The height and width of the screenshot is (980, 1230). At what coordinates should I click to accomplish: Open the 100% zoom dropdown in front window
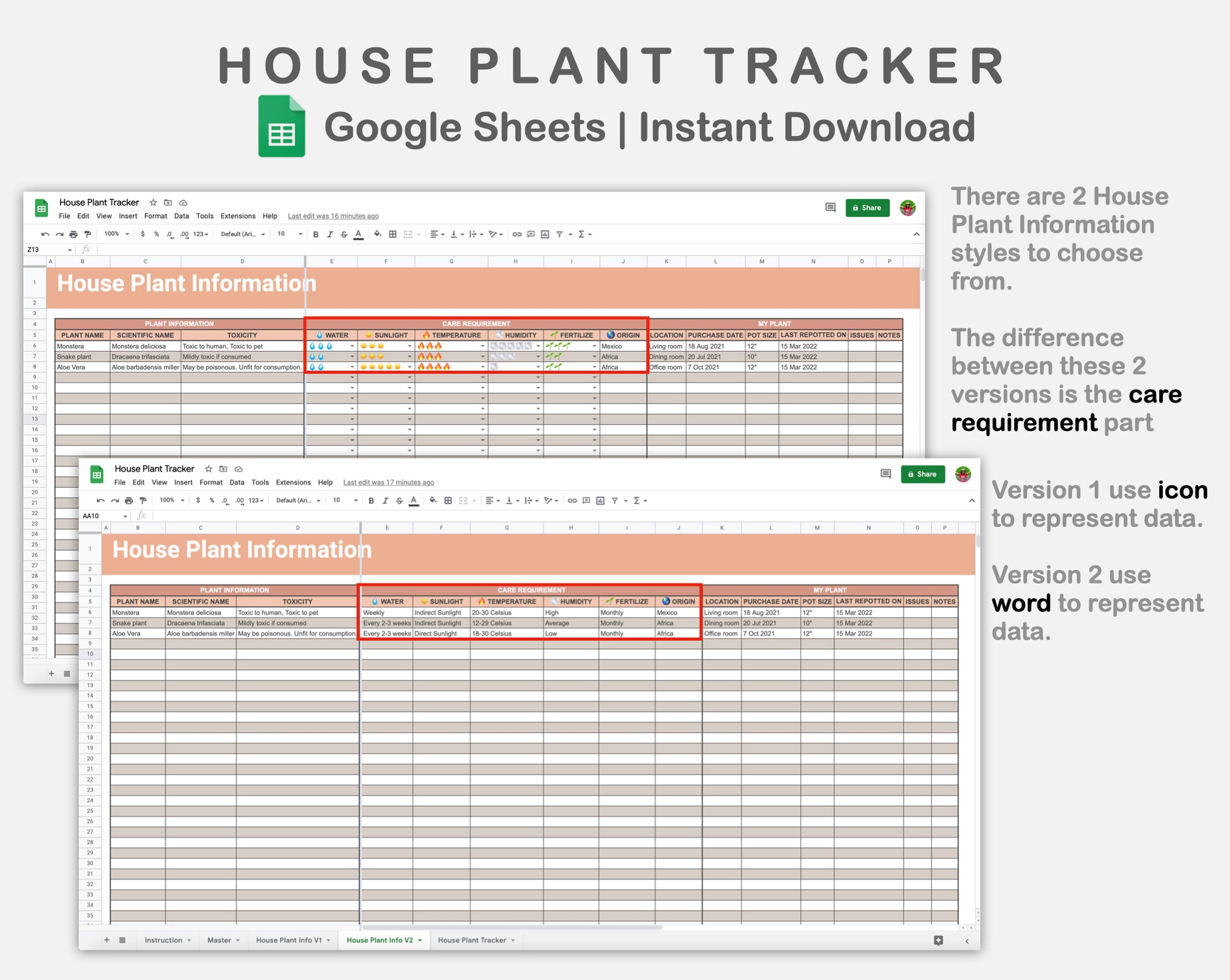point(172,500)
